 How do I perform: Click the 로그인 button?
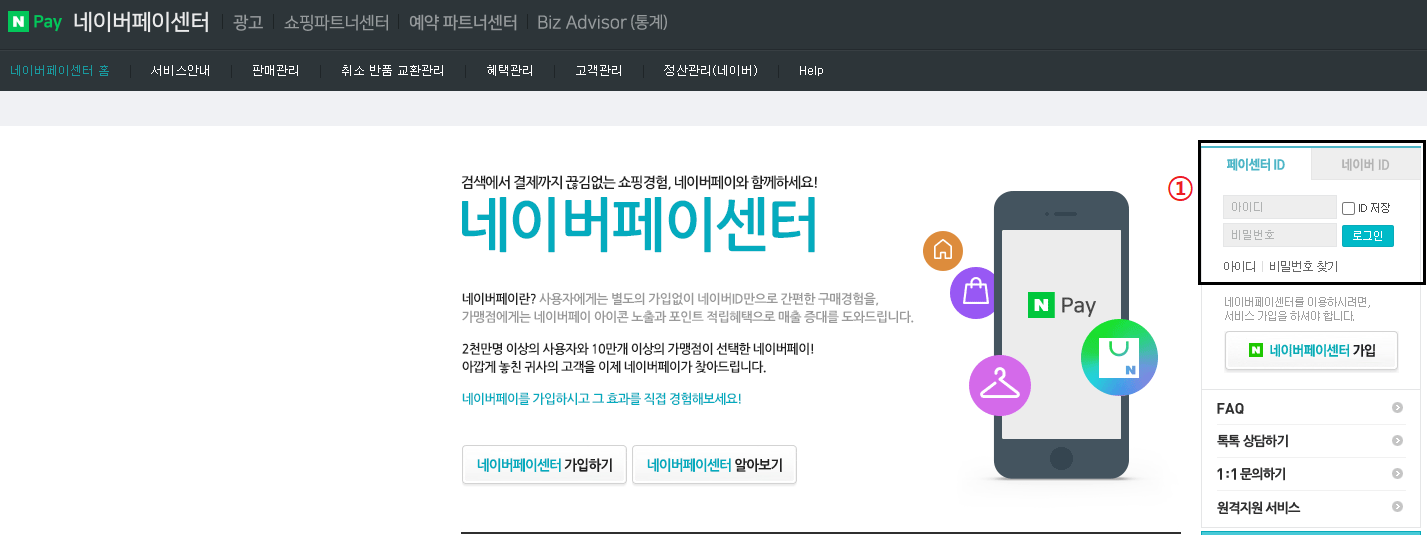pyautogui.click(x=1367, y=236)
